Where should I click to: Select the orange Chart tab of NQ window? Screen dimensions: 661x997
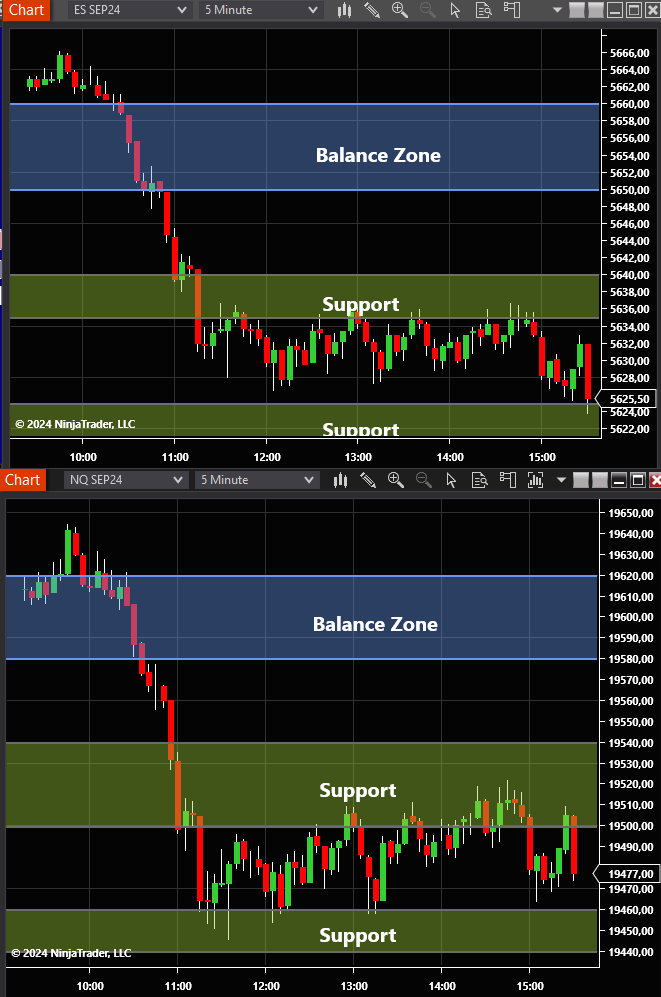point(22,480)
